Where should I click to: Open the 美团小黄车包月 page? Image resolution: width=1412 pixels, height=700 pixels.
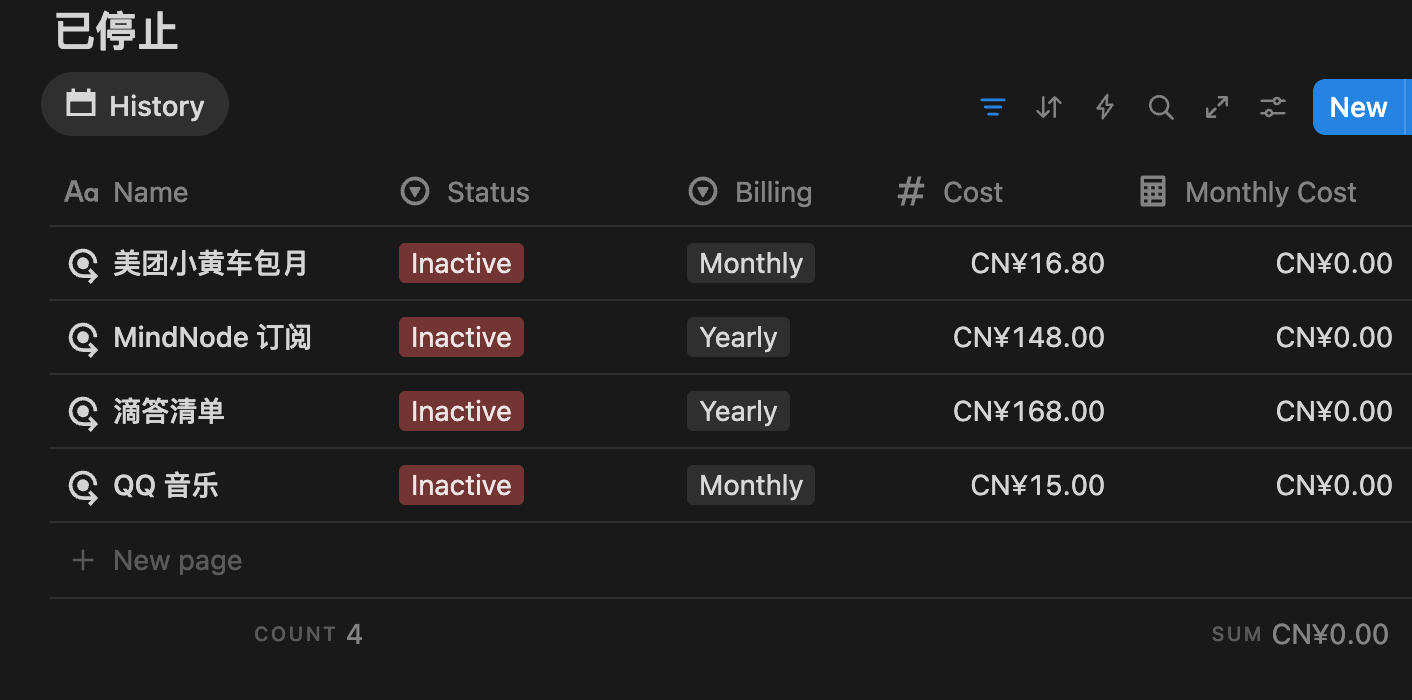pos(210,264)
